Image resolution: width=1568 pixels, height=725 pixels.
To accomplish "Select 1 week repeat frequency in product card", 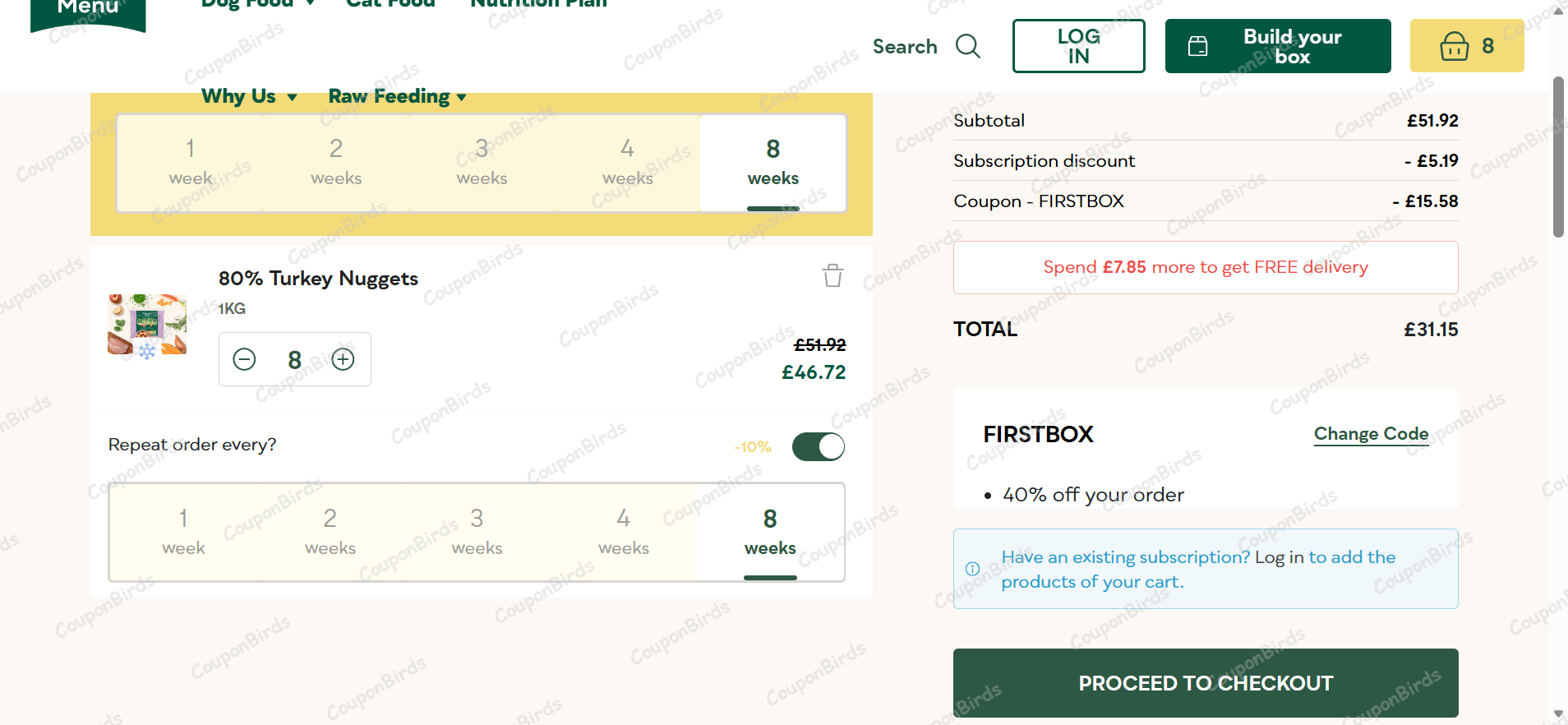I will tap(183, 531).
